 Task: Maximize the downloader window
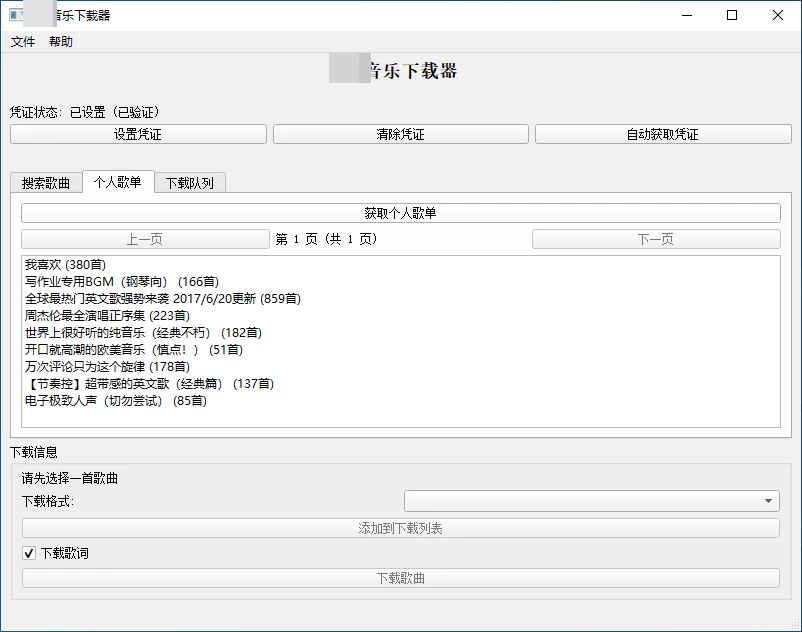point(732,15)
